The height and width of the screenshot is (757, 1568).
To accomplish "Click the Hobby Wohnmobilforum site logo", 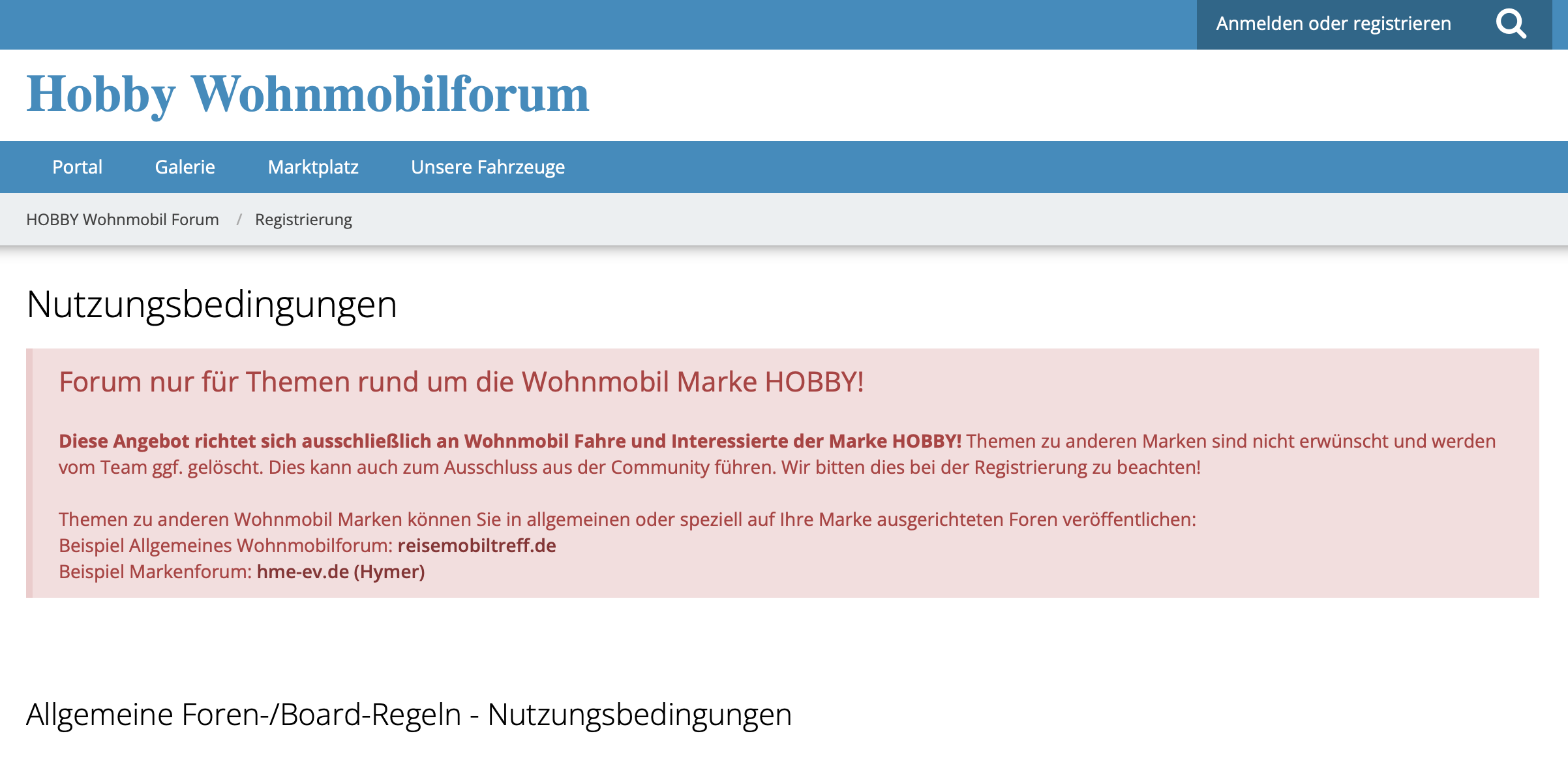I will (x=307, y=95).
